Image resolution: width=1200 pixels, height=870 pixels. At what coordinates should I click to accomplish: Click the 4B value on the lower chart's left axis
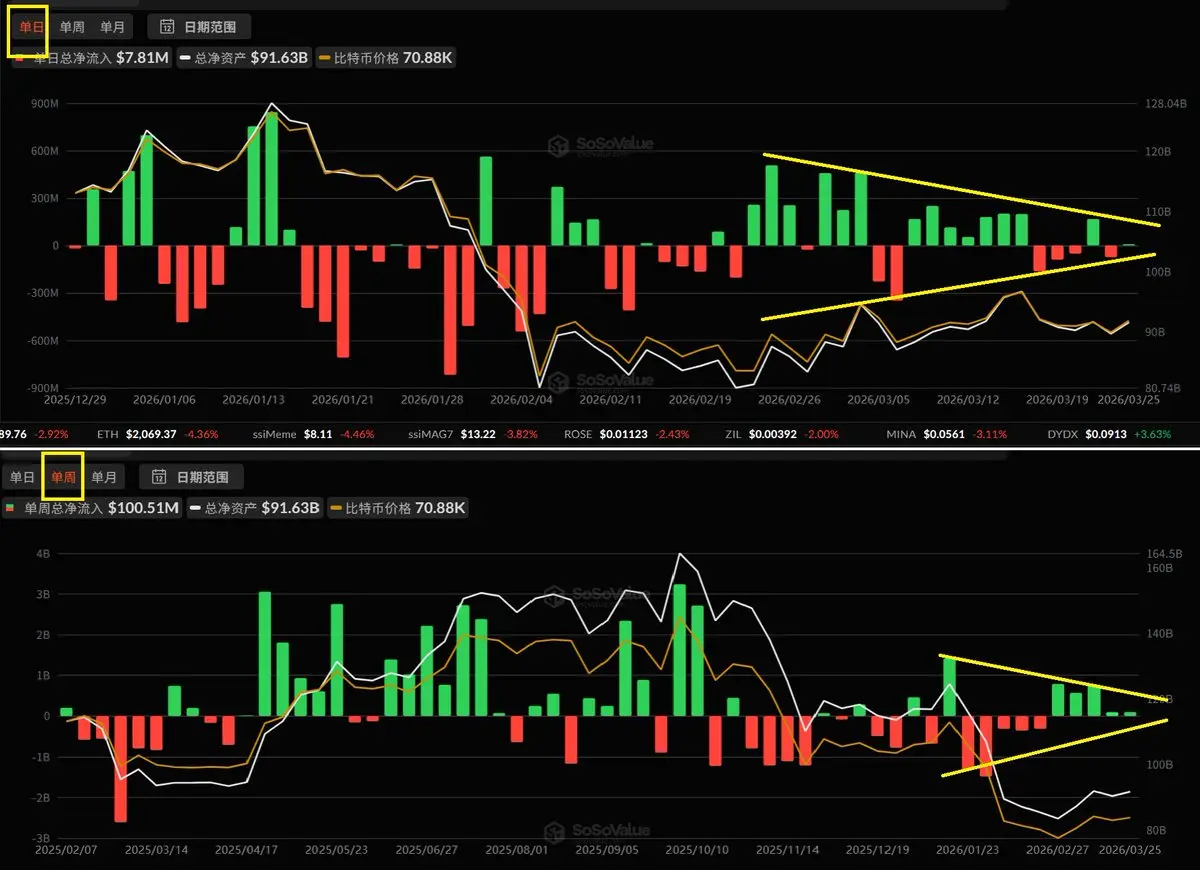pyautogui.click(x=42, y=553)
